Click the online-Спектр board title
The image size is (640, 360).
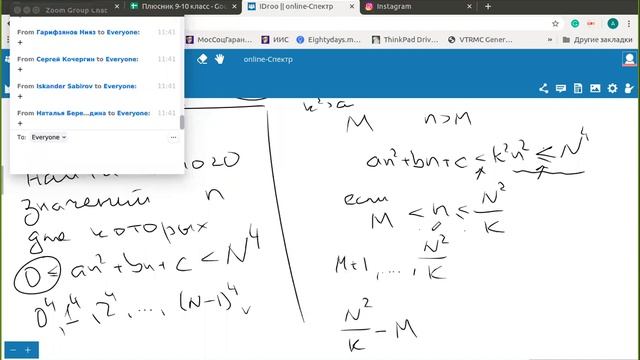268,59
